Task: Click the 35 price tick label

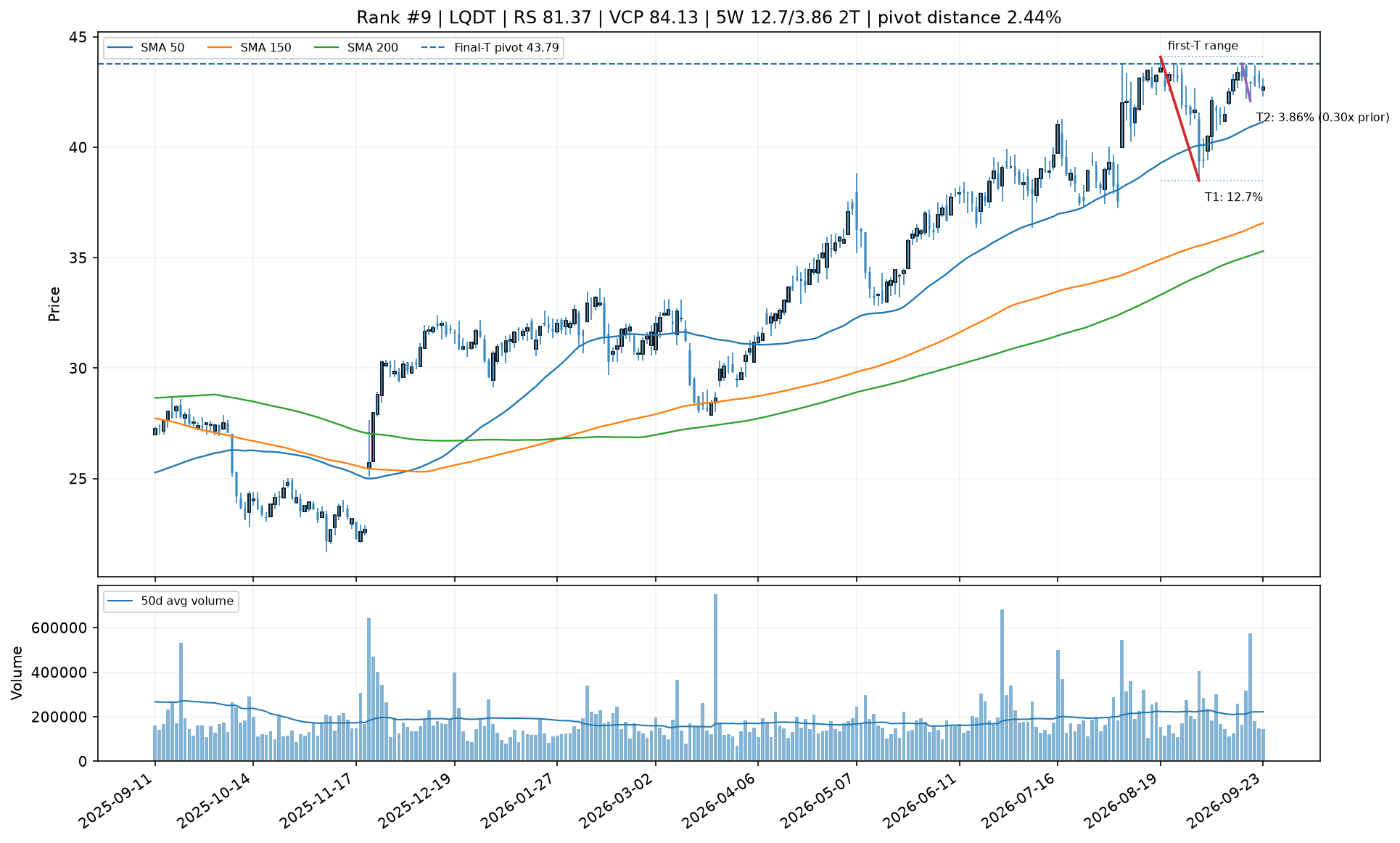Action: coord(78,258)
